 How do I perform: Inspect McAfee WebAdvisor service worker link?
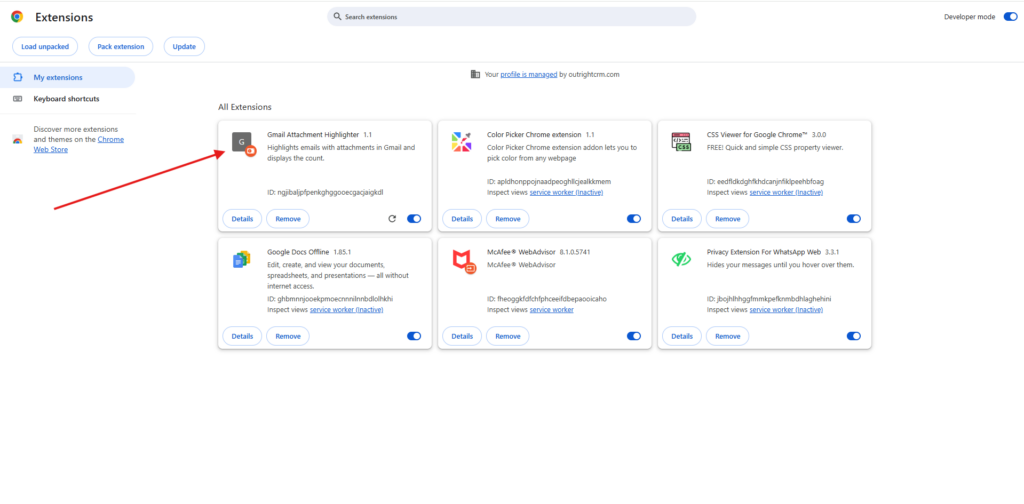[x=552, y=309]
